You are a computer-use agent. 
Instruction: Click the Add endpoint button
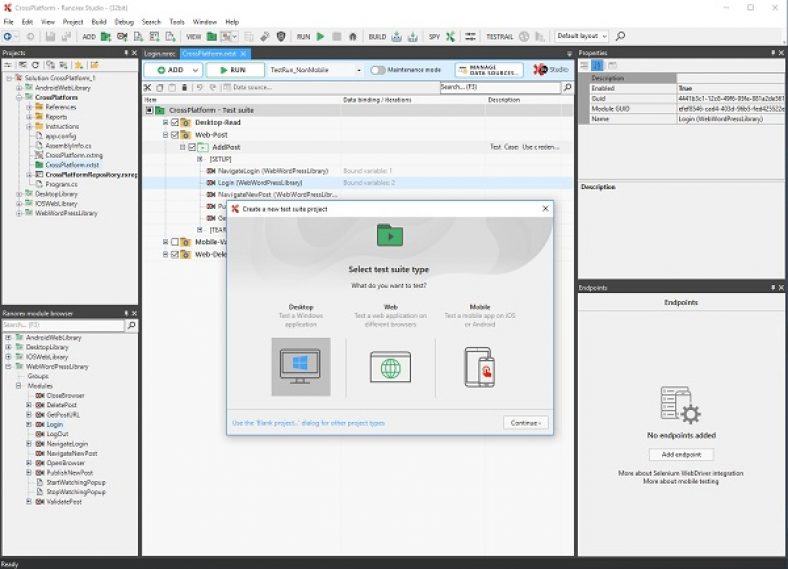tap(680, 454)
